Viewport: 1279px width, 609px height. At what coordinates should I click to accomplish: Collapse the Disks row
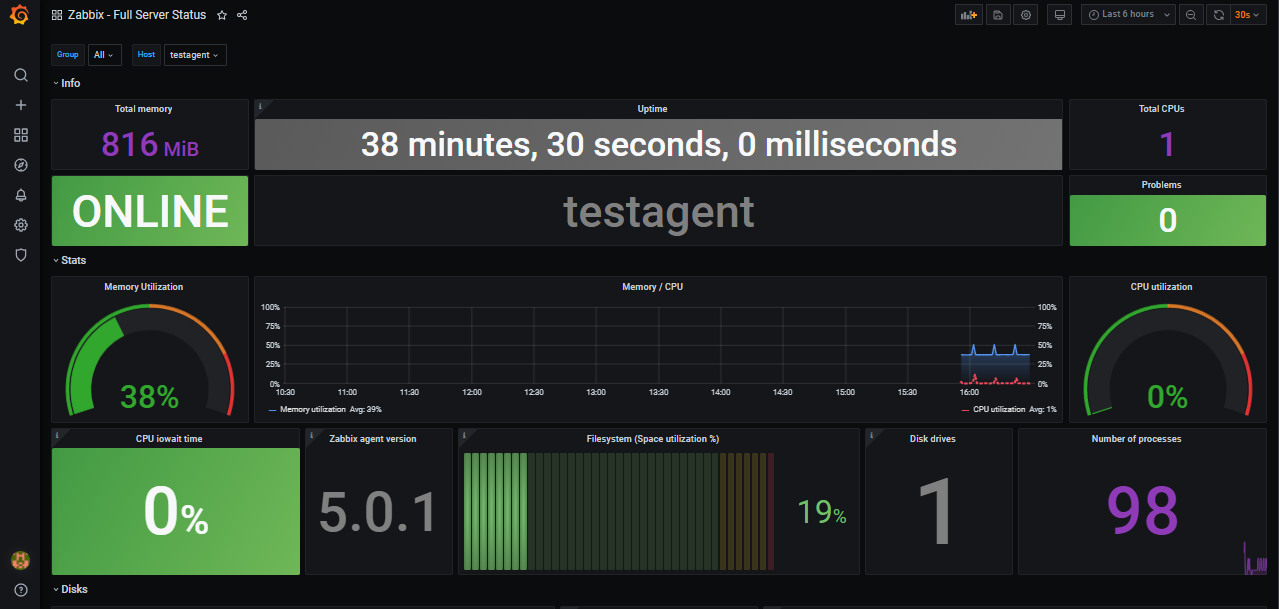70,589
